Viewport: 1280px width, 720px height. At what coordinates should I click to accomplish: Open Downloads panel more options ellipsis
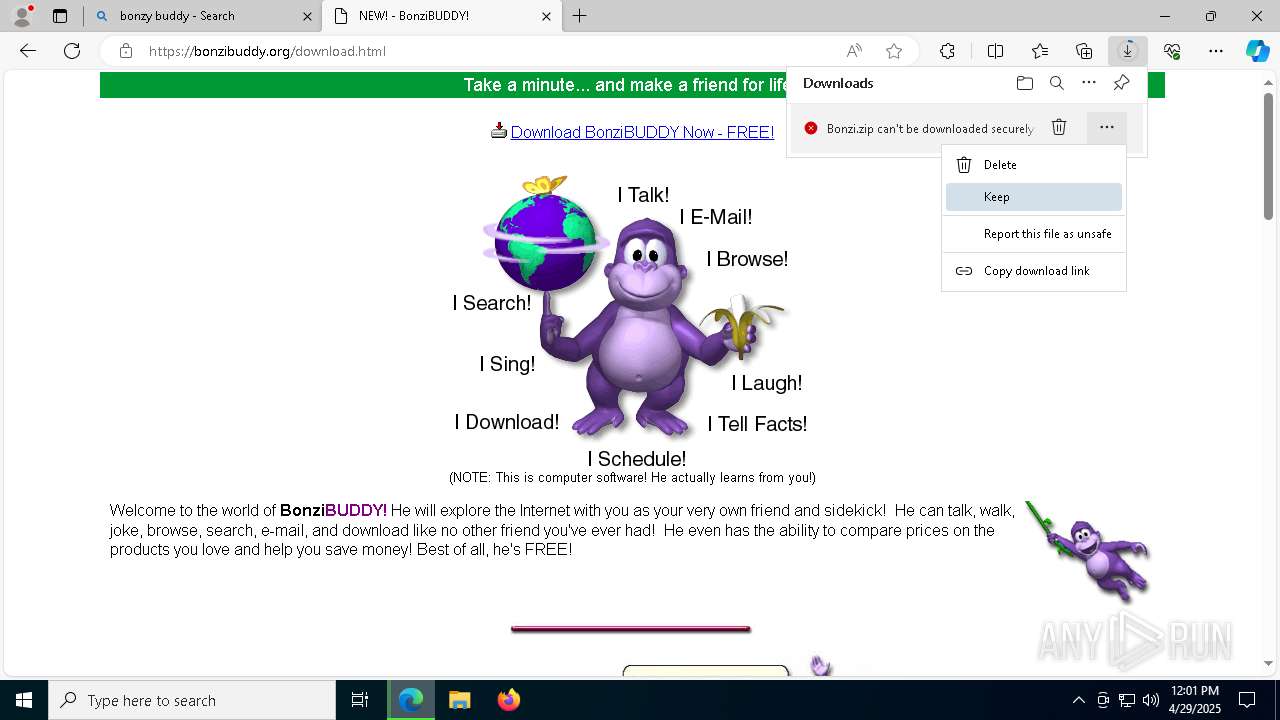tap(1089, 83)
